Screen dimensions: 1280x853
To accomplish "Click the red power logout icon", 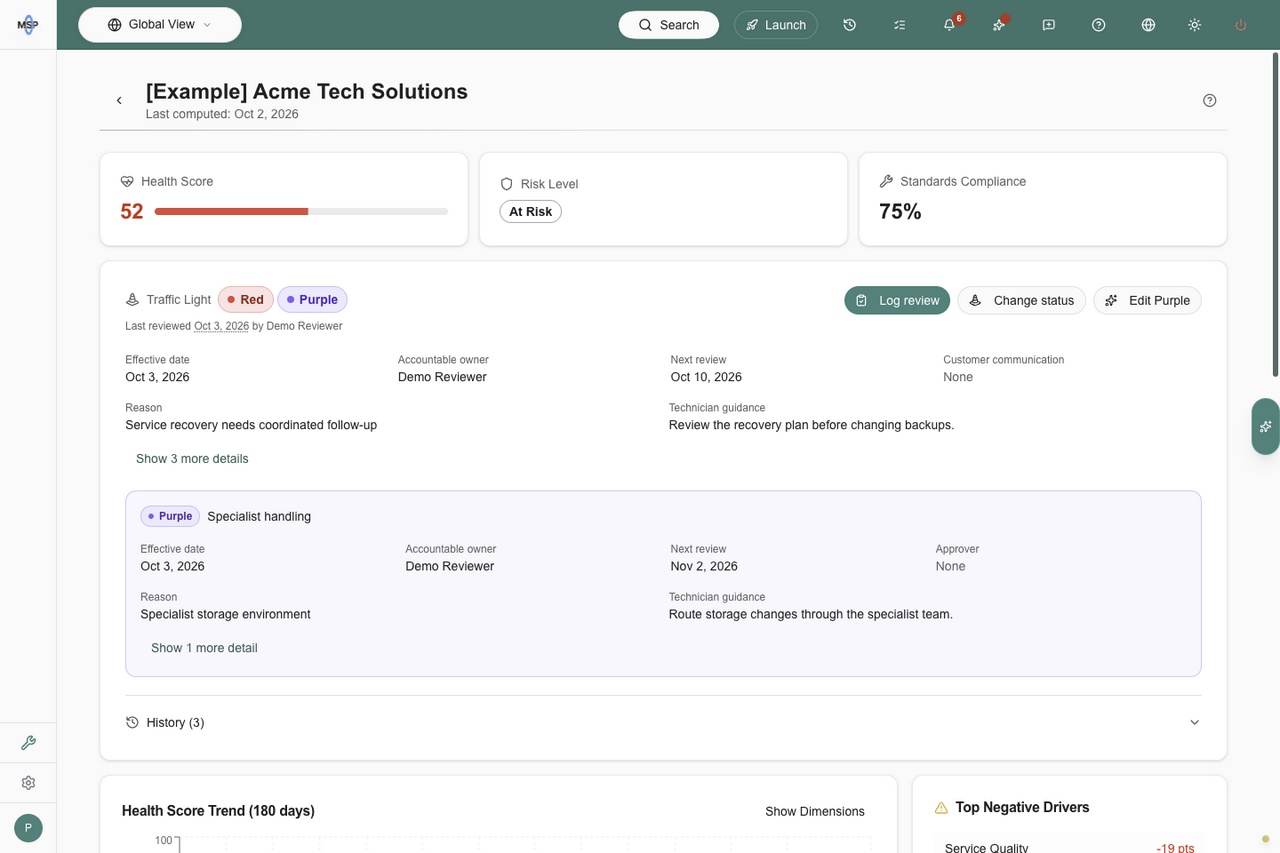I will pyautogui.click(x=1241, y=25).
